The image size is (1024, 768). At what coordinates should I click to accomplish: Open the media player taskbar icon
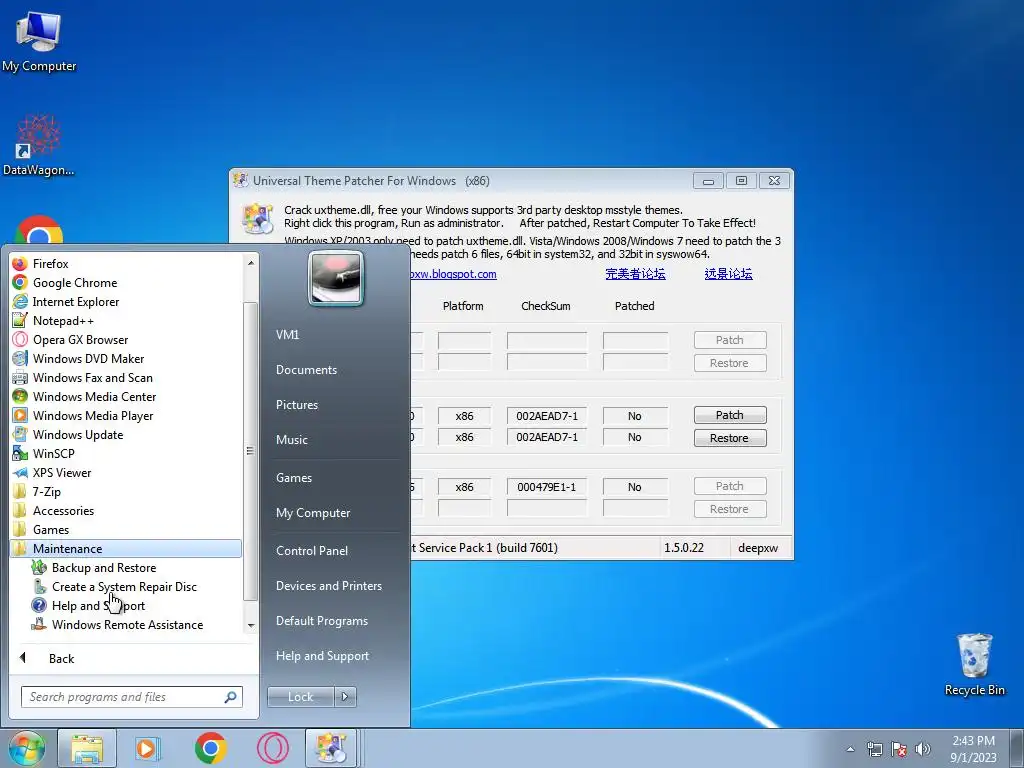click(148, 748)
